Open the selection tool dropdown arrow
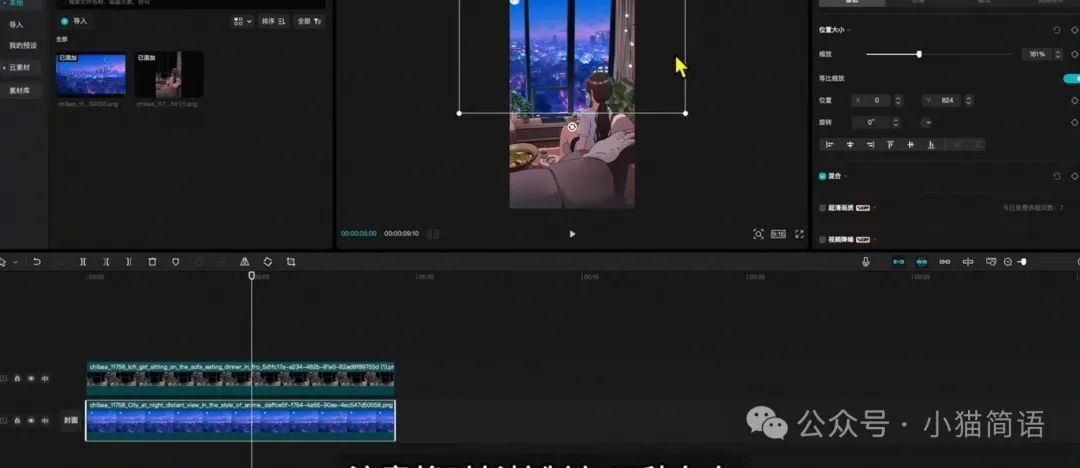1080x468 pixels. (x=15, y=262)
